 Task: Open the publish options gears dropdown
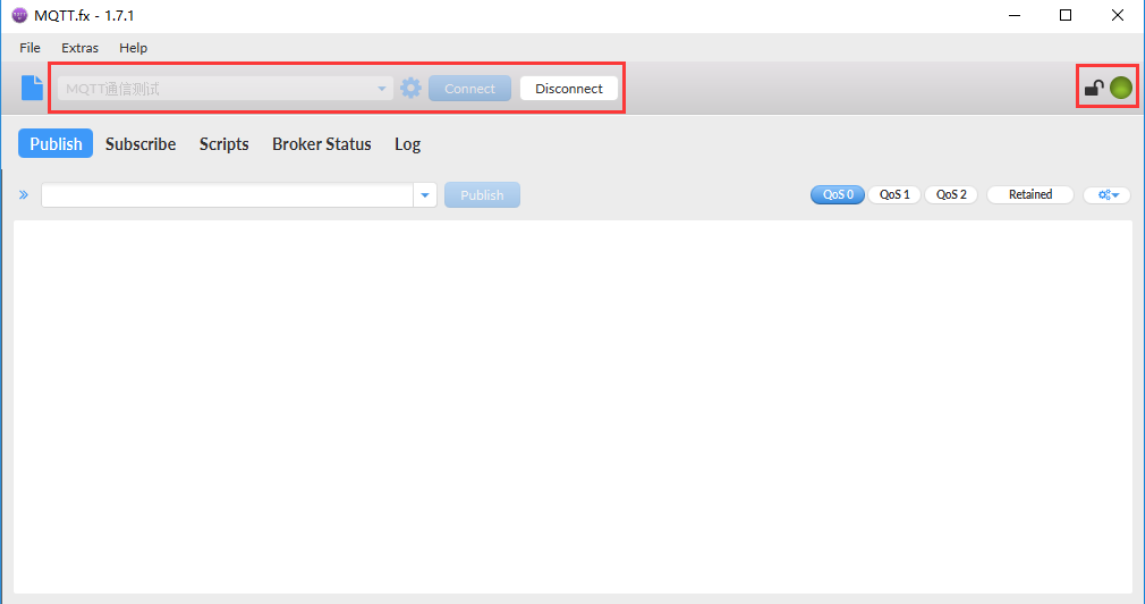pyautogui.click(x=1108, y=195)
